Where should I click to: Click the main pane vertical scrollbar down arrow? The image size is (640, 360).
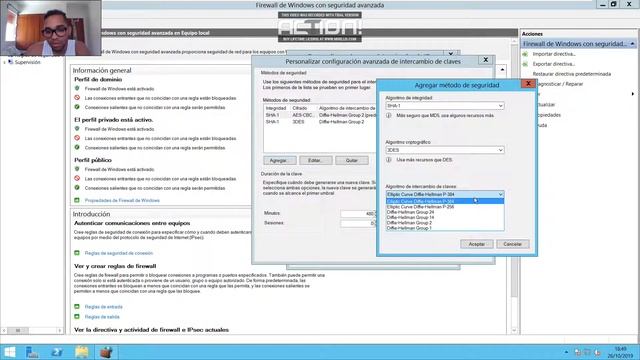(x=514, y=331)
